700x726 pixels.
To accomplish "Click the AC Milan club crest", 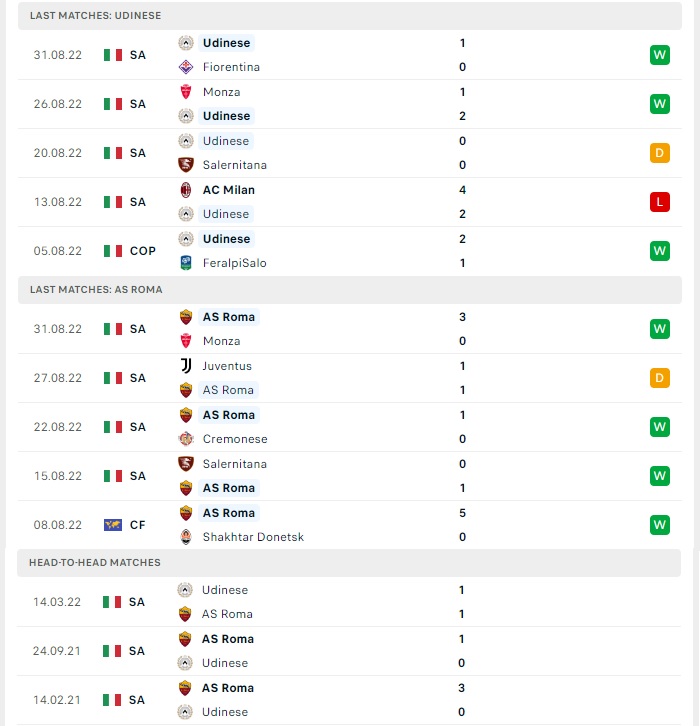I will (x=186, y=190).
